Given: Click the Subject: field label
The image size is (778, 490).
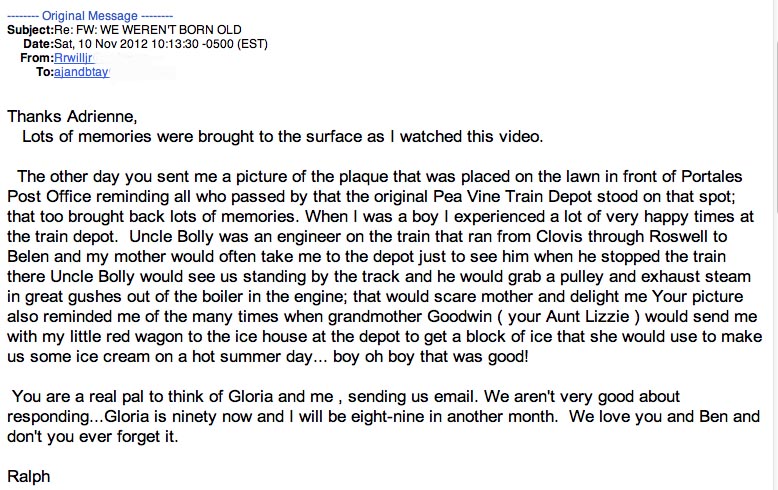Looking at the screenshot, I should pyautogui.click(x=30, y=30).
